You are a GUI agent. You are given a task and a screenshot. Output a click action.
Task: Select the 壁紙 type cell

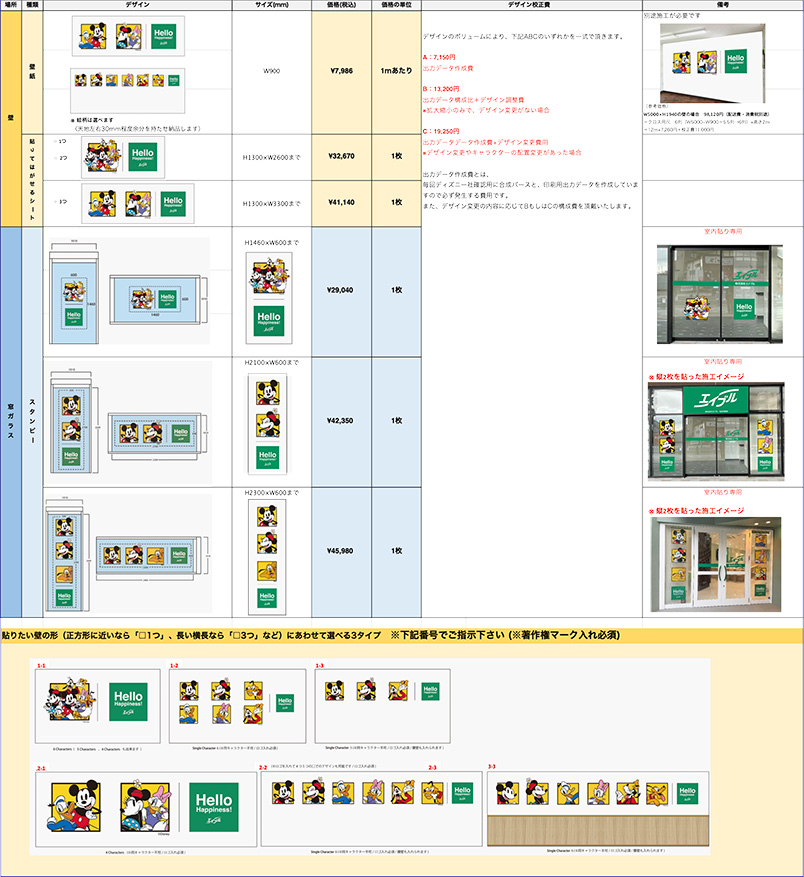click(32, 72)
